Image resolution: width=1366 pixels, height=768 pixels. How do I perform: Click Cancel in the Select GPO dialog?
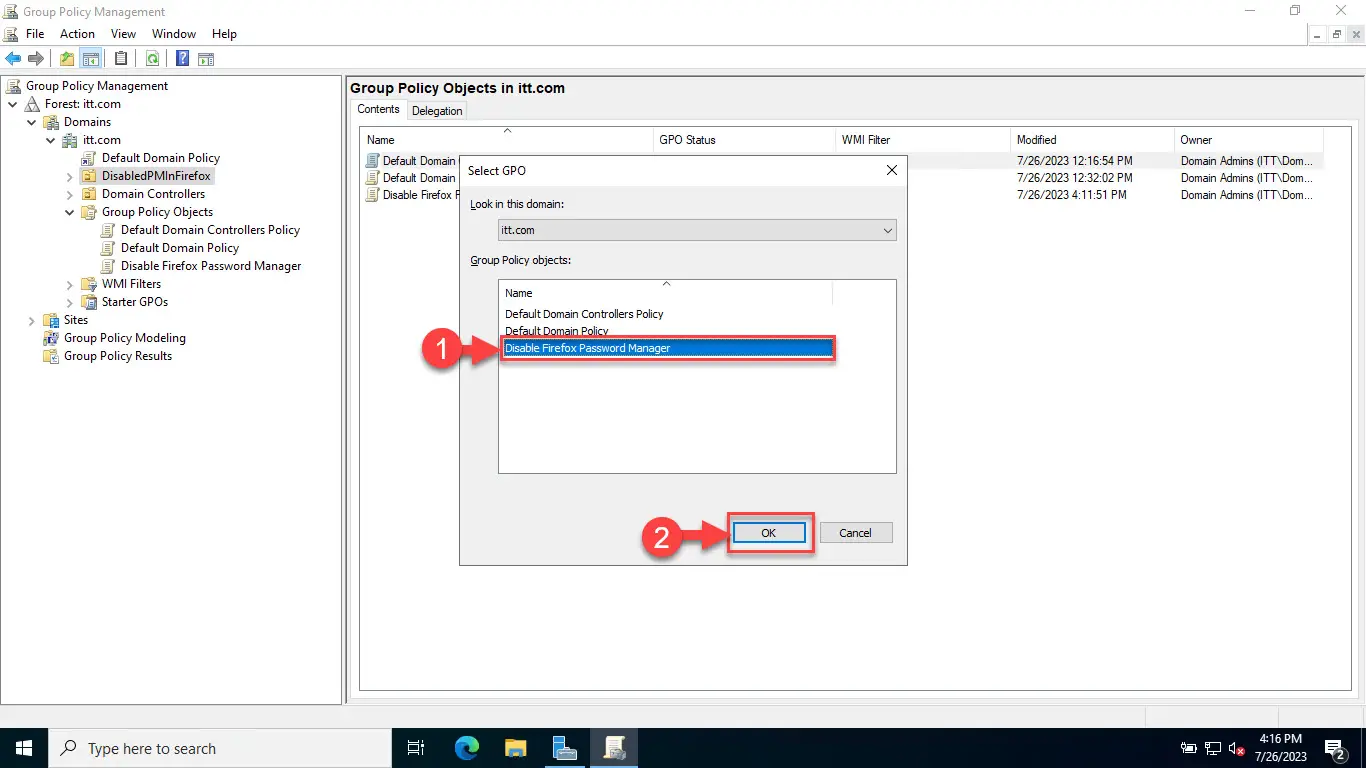855,533
